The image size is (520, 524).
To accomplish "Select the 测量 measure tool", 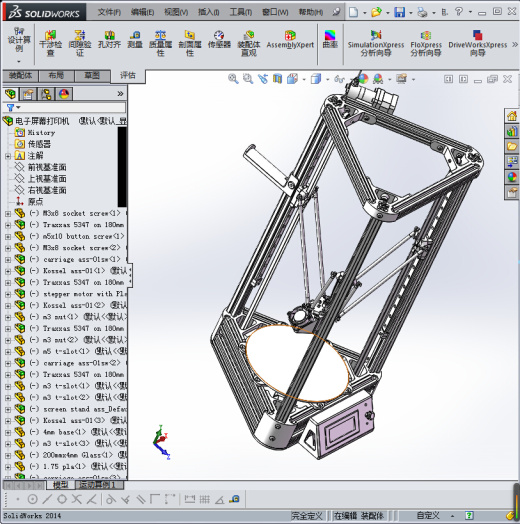I will click(135, 40).
